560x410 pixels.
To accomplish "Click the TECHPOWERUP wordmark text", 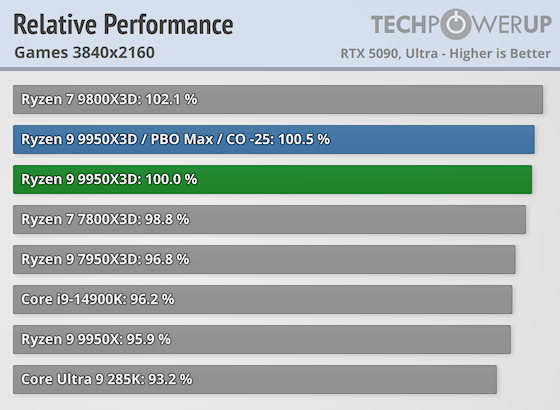I will (461, 24).
